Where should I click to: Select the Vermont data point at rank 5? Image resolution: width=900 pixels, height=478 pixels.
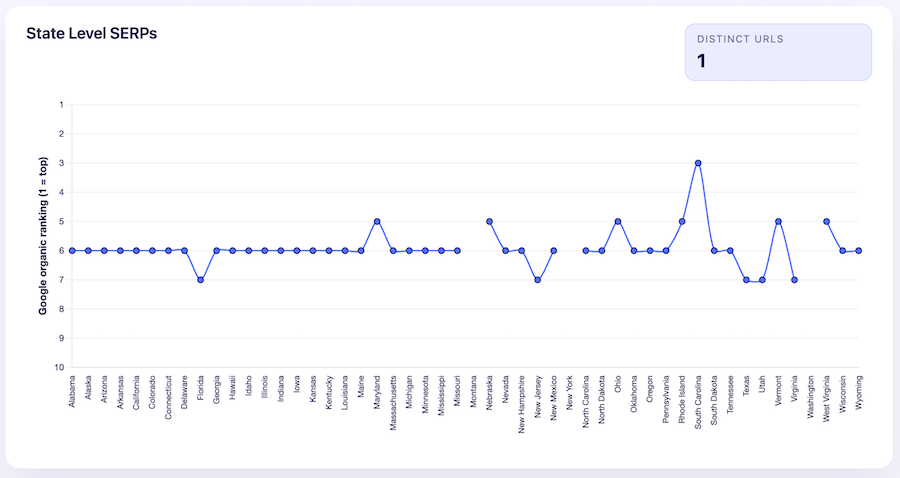[778, 221]
